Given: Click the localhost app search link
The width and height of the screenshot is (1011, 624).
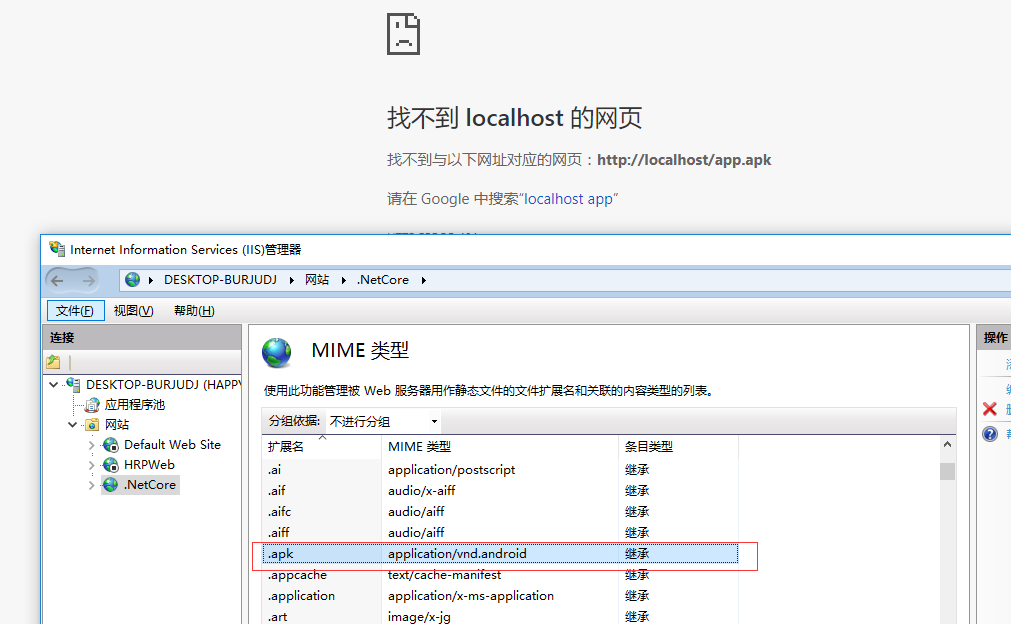Looking at the screenshot, I should pos(568,199).
